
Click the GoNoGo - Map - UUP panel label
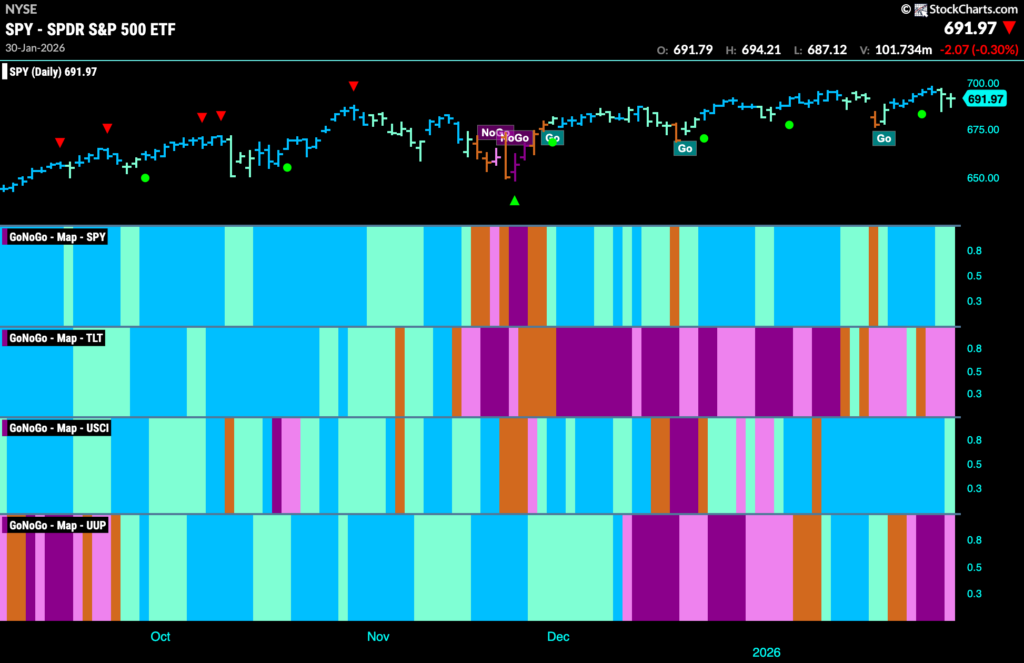pyautogui.click(x=57, y=526)
